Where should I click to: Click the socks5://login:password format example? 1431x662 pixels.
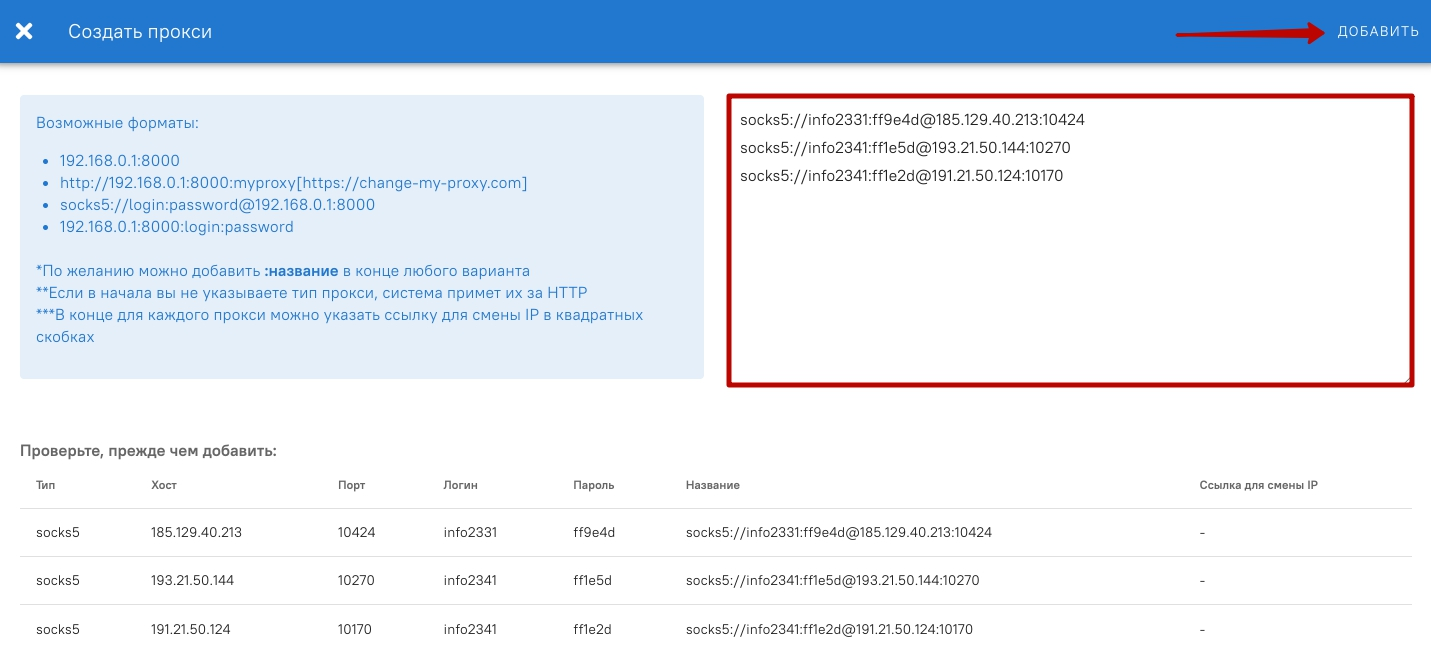tap(217, 205)
